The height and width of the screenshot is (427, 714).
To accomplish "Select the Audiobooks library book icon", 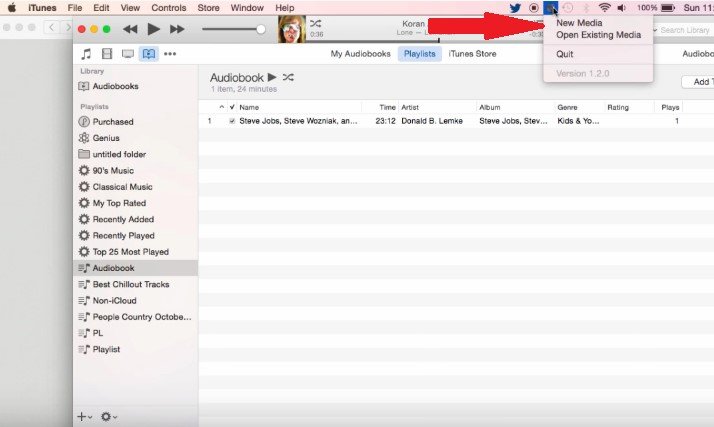I will click(x=149, y=54).
